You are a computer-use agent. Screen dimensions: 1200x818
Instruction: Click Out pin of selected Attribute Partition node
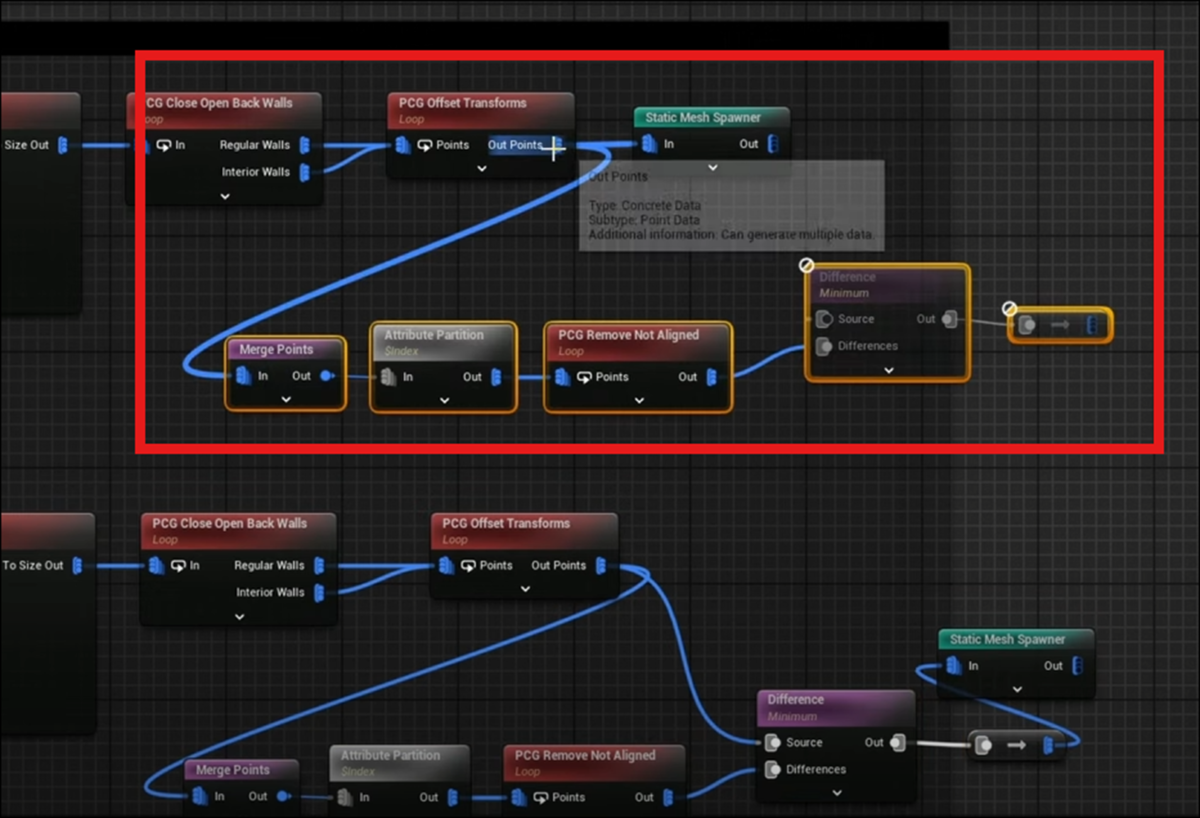496,377
